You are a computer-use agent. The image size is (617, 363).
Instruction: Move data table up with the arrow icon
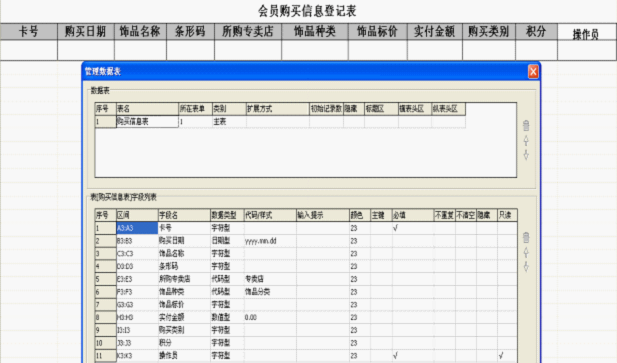point(526,141)
